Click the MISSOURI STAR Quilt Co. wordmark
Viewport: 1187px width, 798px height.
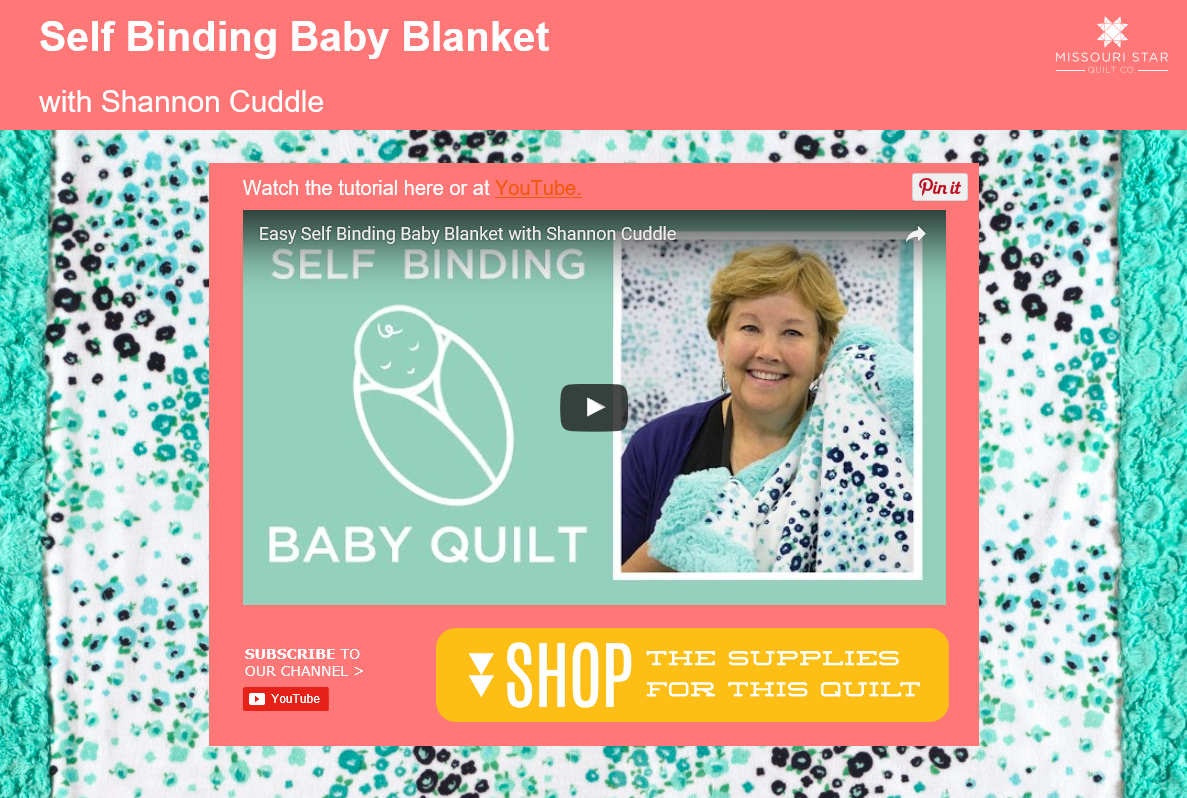coord(1112,62)
